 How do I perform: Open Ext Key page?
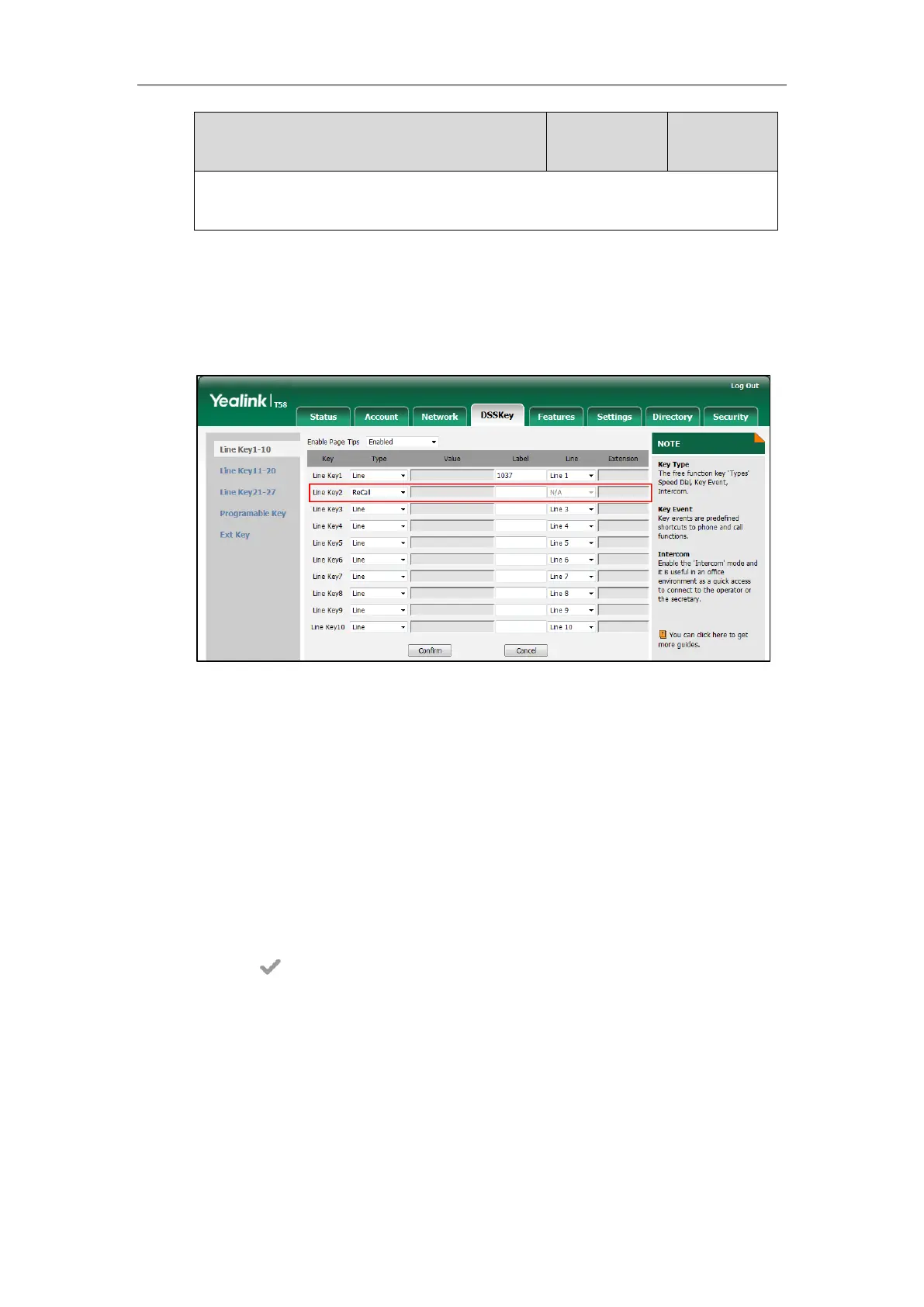234,535
